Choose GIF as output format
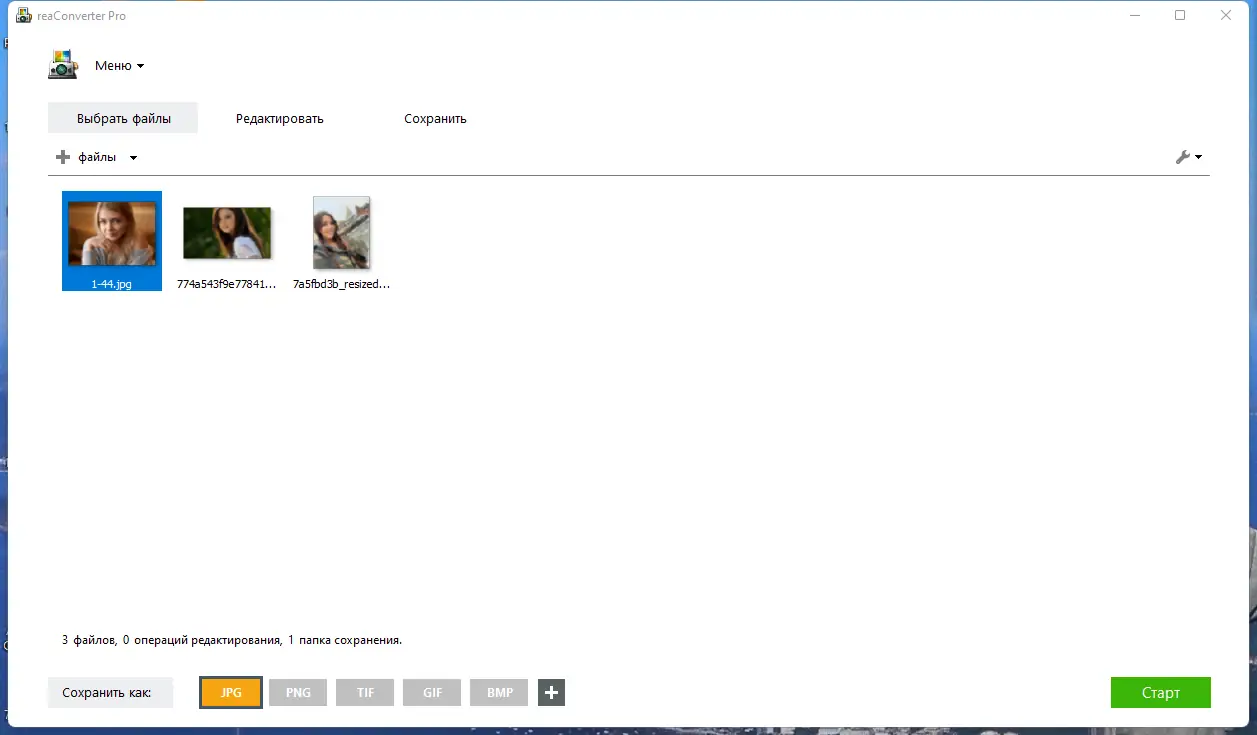The image size is (1257, 735). 432,693
